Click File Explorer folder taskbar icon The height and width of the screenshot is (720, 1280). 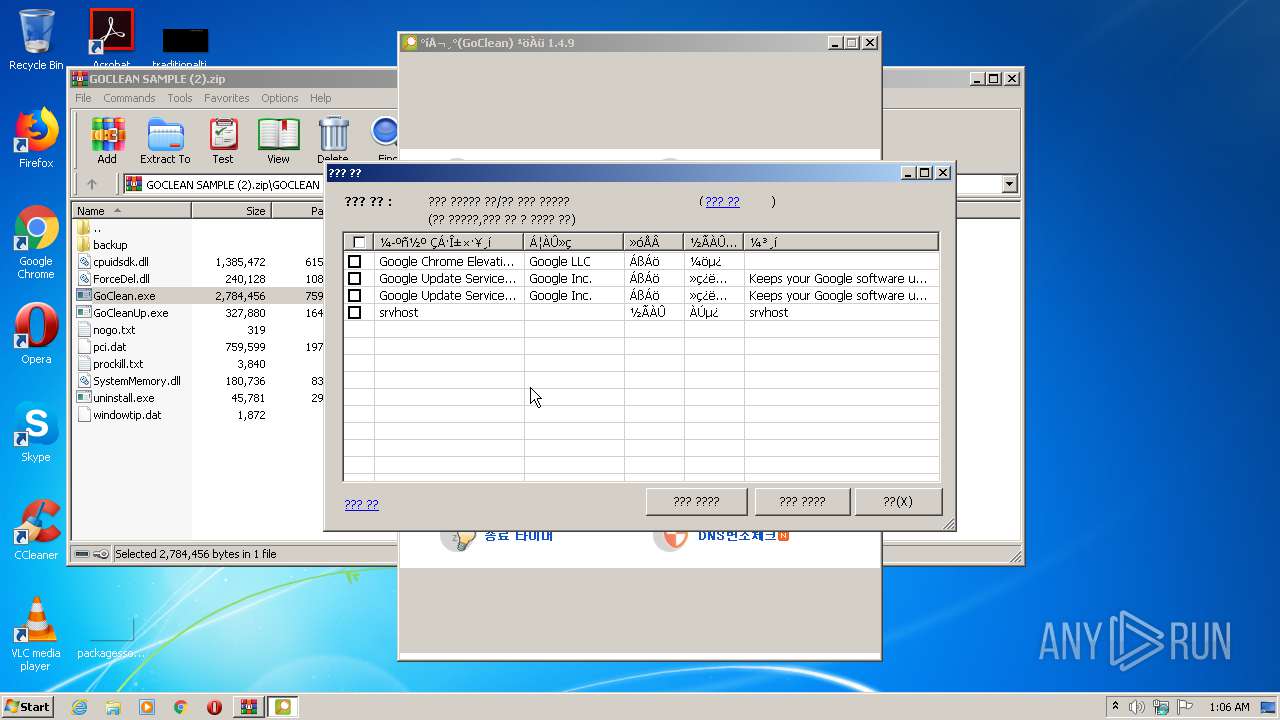click(113, 707)
